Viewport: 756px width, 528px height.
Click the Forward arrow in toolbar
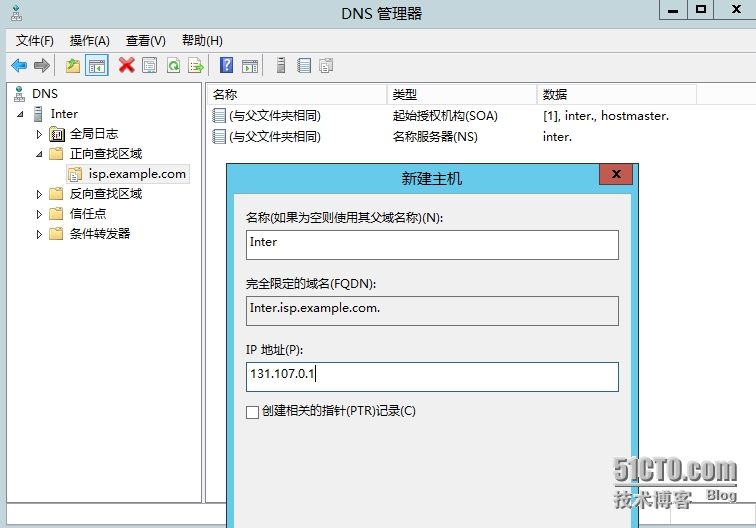[42, 65]
